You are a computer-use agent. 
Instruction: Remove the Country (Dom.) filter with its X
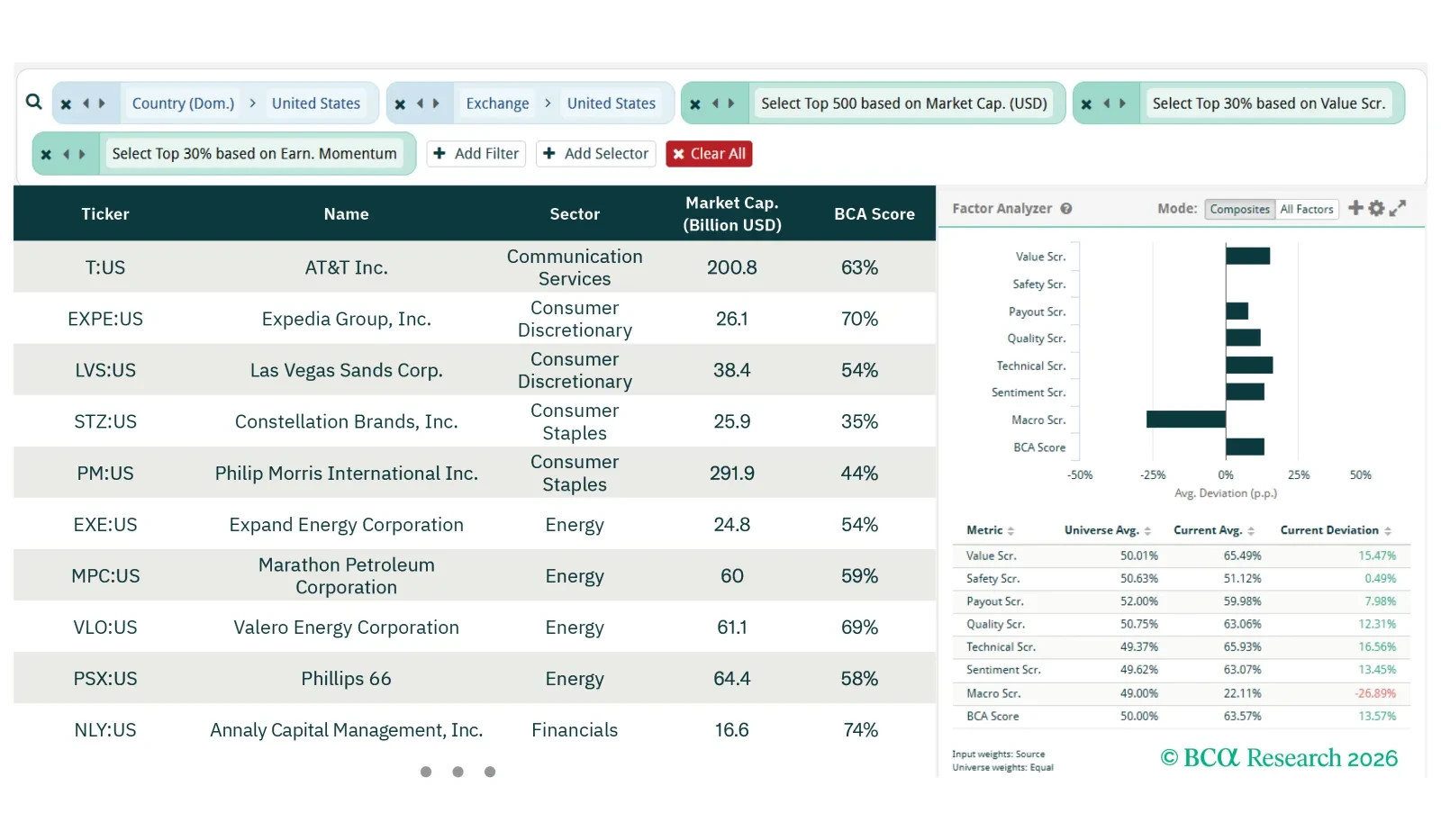pos(66,104)
